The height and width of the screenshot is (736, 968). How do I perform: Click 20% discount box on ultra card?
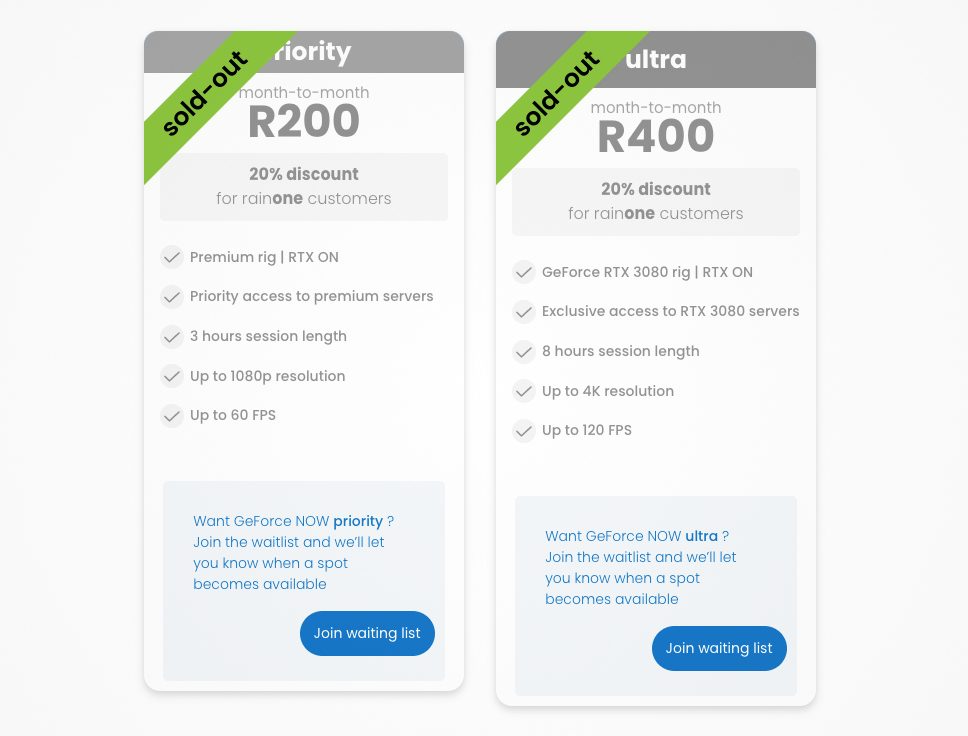coord(656,202)
